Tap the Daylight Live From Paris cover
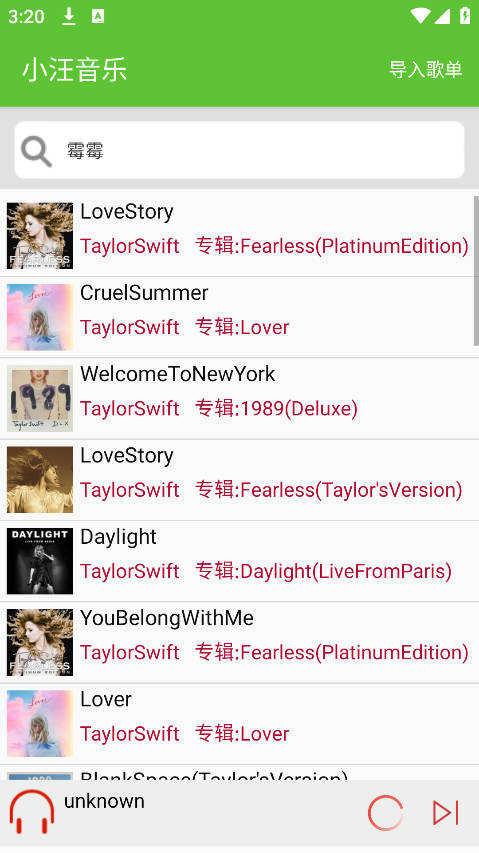This screenshot has width=479, height=853. pyautogui.click(x=40, y=561)
